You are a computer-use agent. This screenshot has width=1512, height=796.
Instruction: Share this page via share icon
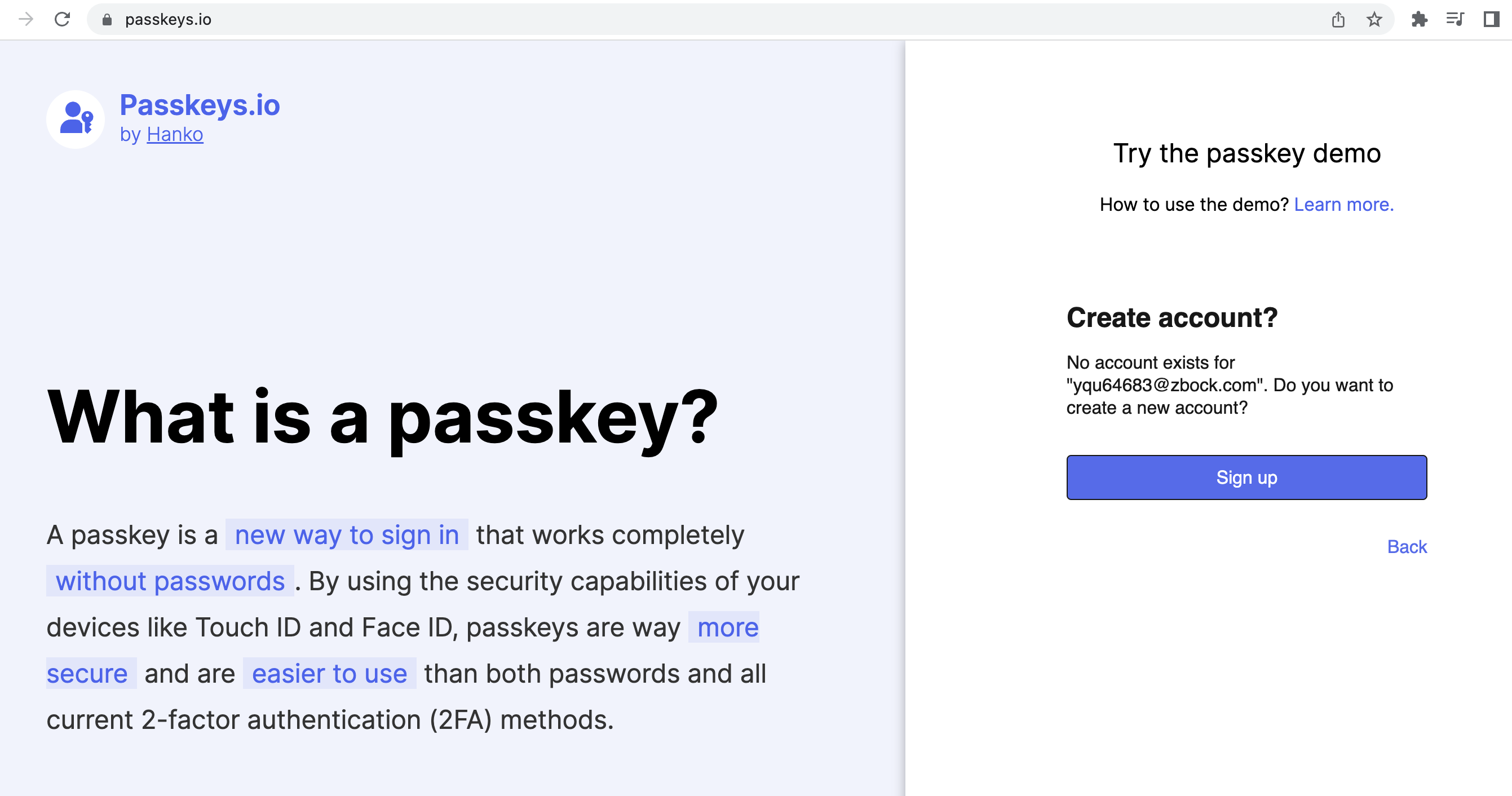1338,19
